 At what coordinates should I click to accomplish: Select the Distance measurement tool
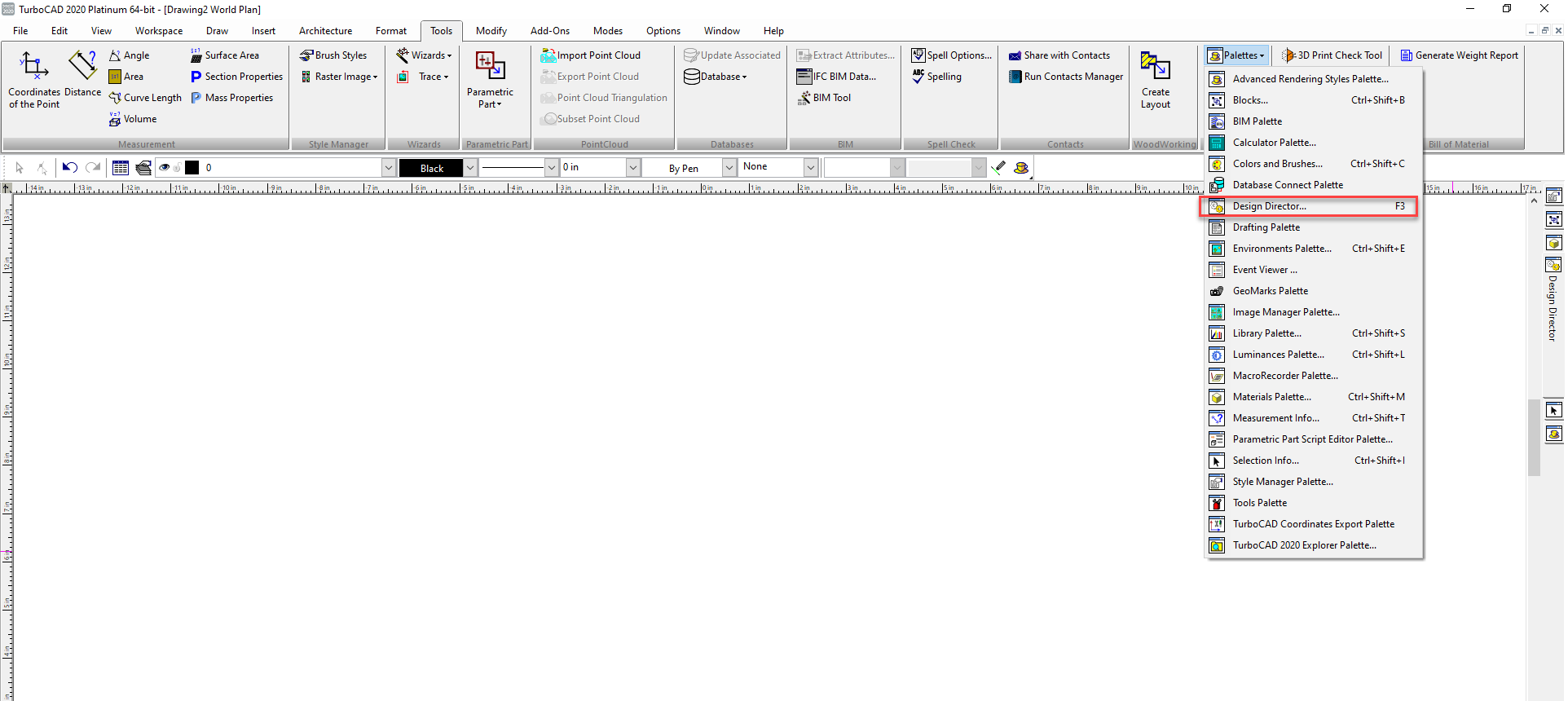pyautogui.click(x=83, y=75)
